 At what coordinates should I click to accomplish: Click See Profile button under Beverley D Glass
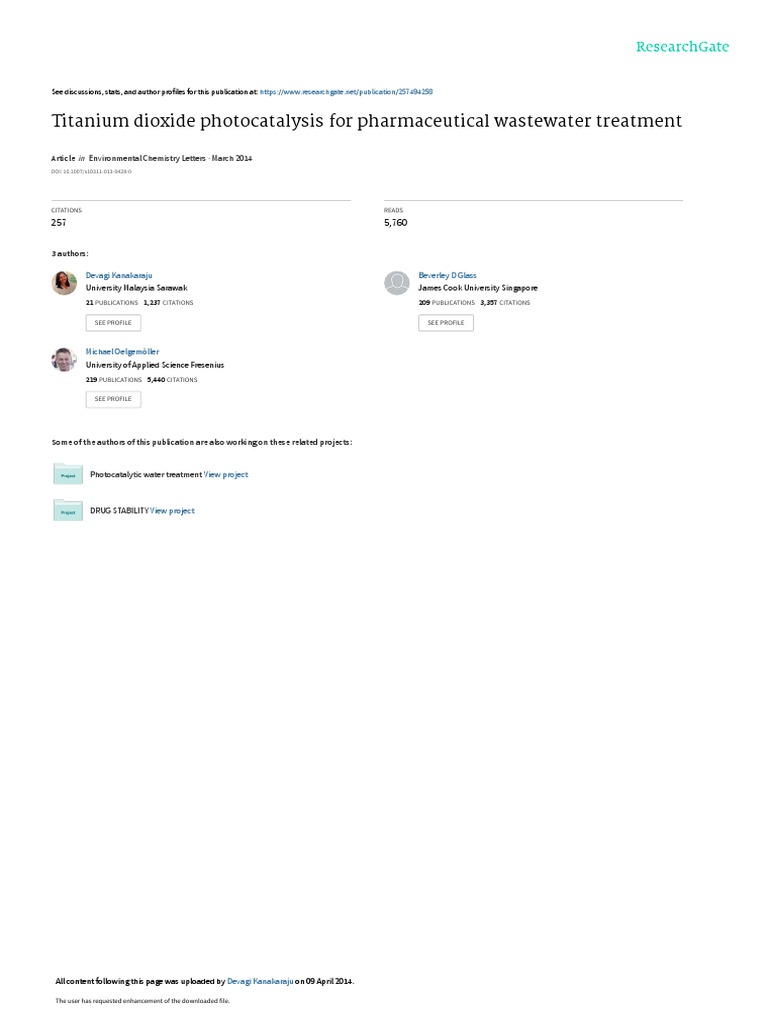tap(446, 323)
